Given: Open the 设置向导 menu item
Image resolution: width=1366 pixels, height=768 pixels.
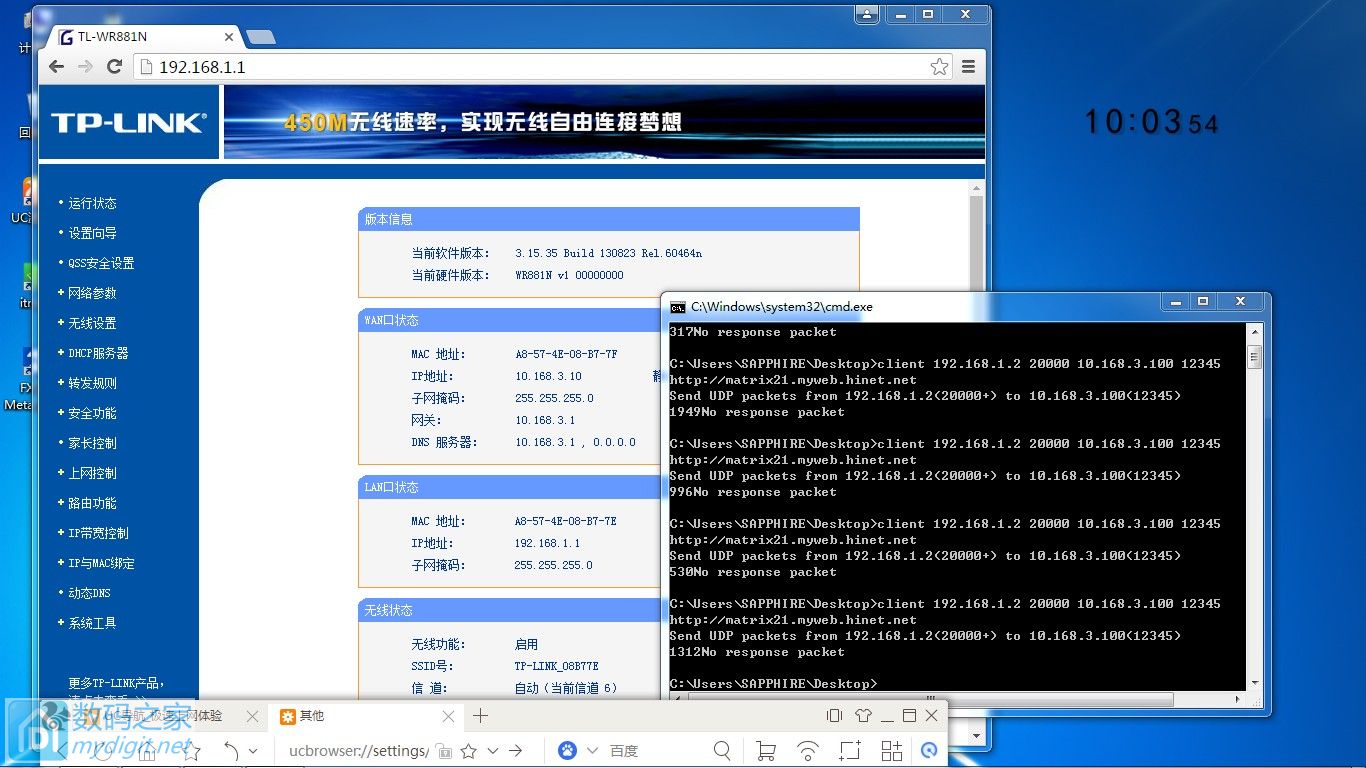Looking at the screenshot, I should (92, 233).
